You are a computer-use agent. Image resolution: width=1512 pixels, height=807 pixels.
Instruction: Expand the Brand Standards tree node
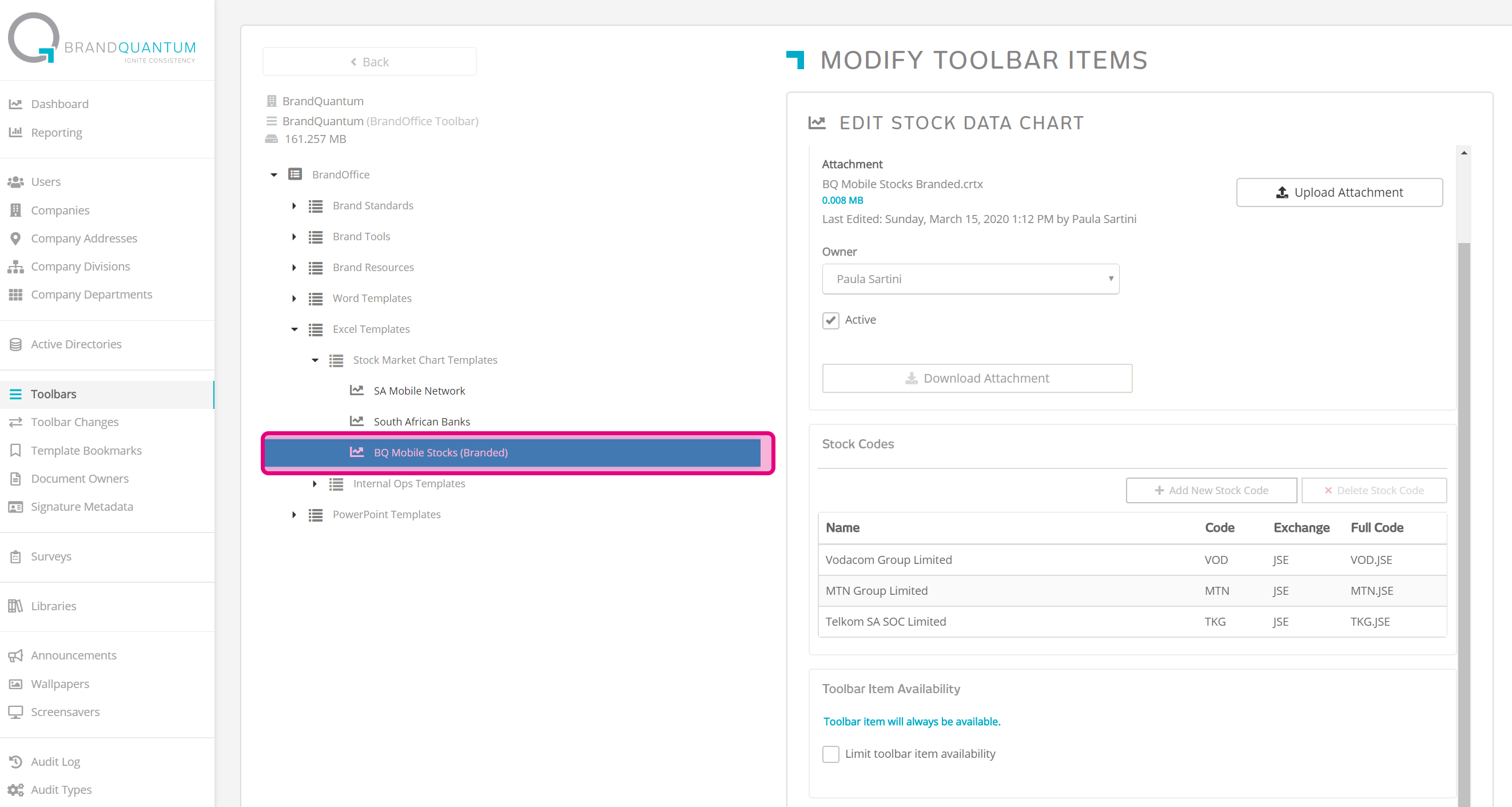coord(294,206)
